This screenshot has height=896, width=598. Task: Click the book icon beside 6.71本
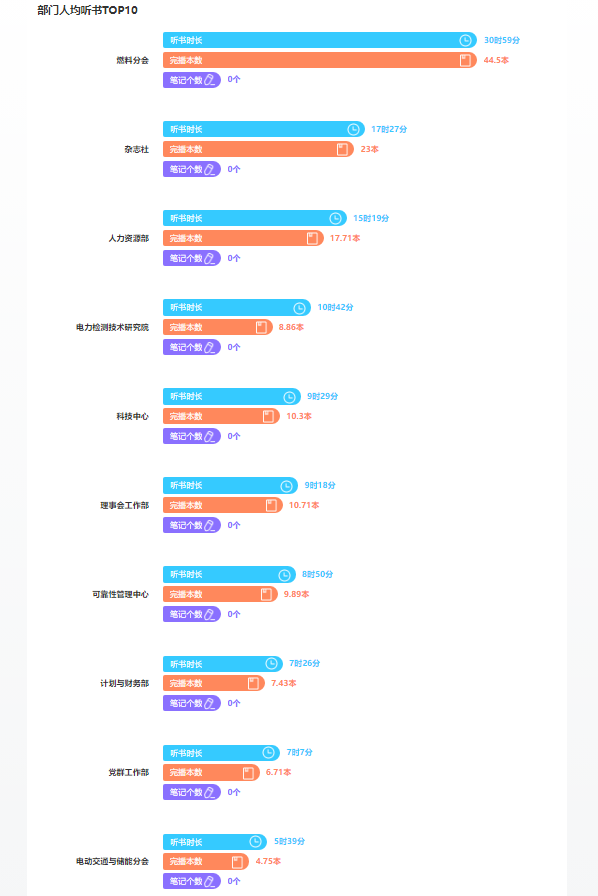248,773
